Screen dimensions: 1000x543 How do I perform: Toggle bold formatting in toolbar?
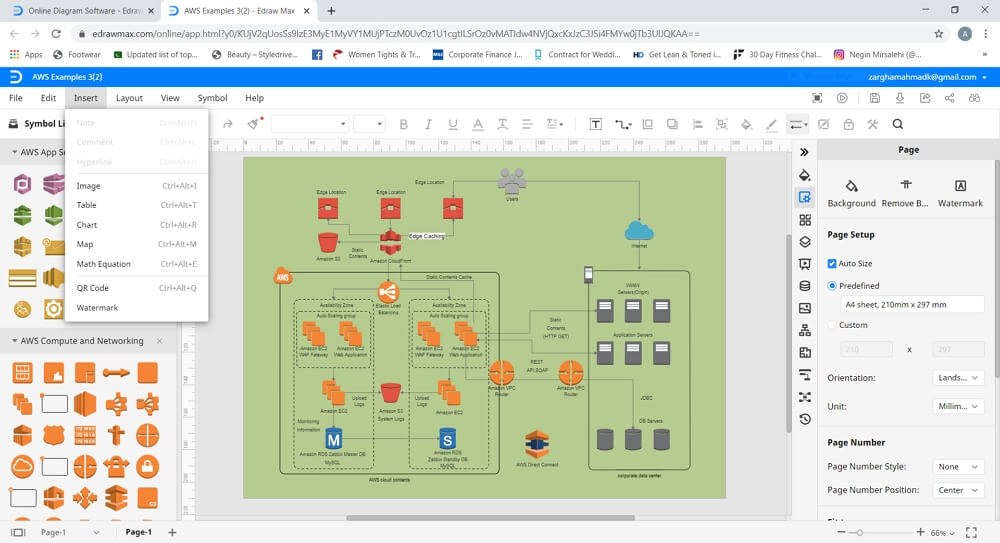[x=403, y=124]
